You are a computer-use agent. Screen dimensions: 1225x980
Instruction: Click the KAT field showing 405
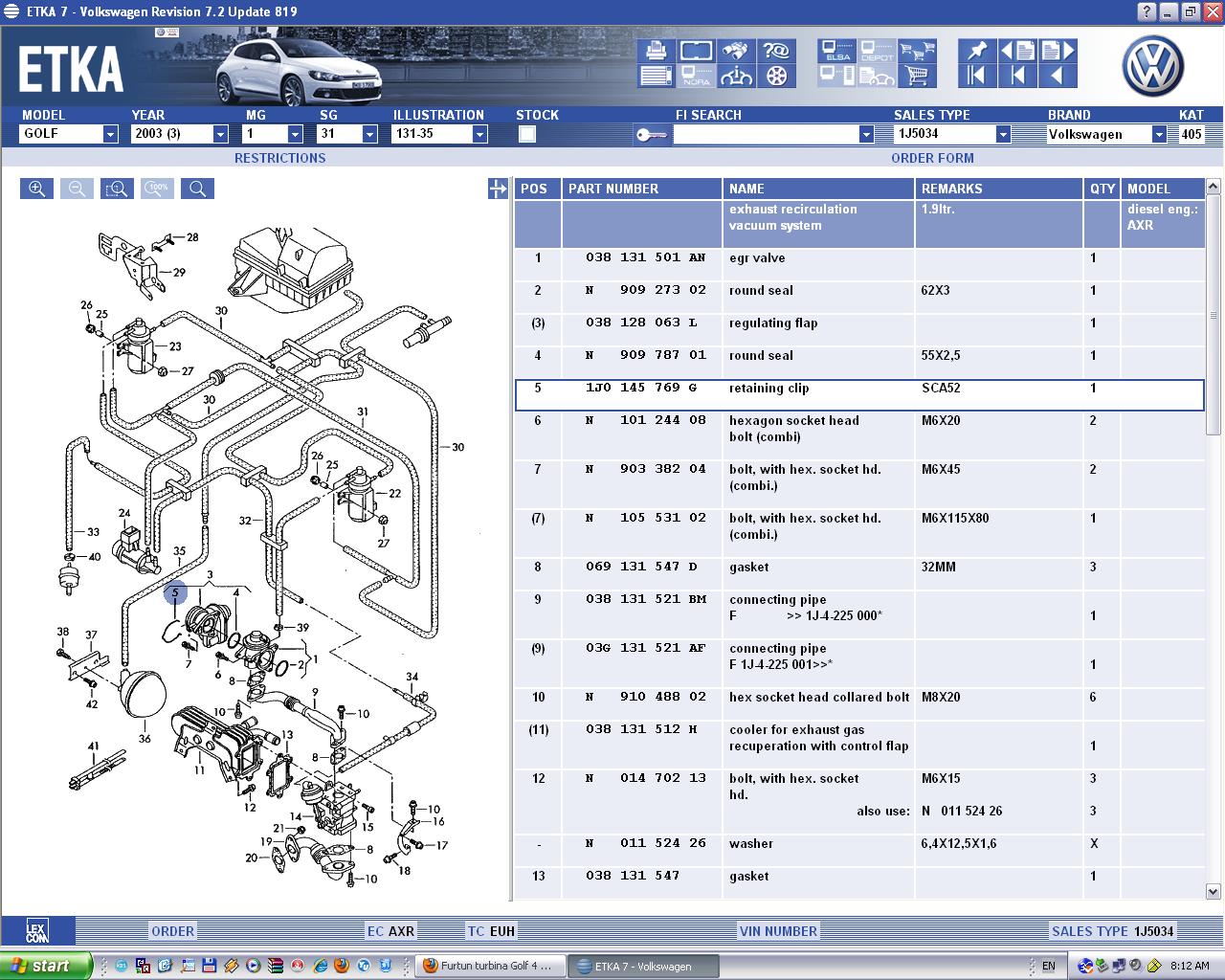[x=1192, y=134]
